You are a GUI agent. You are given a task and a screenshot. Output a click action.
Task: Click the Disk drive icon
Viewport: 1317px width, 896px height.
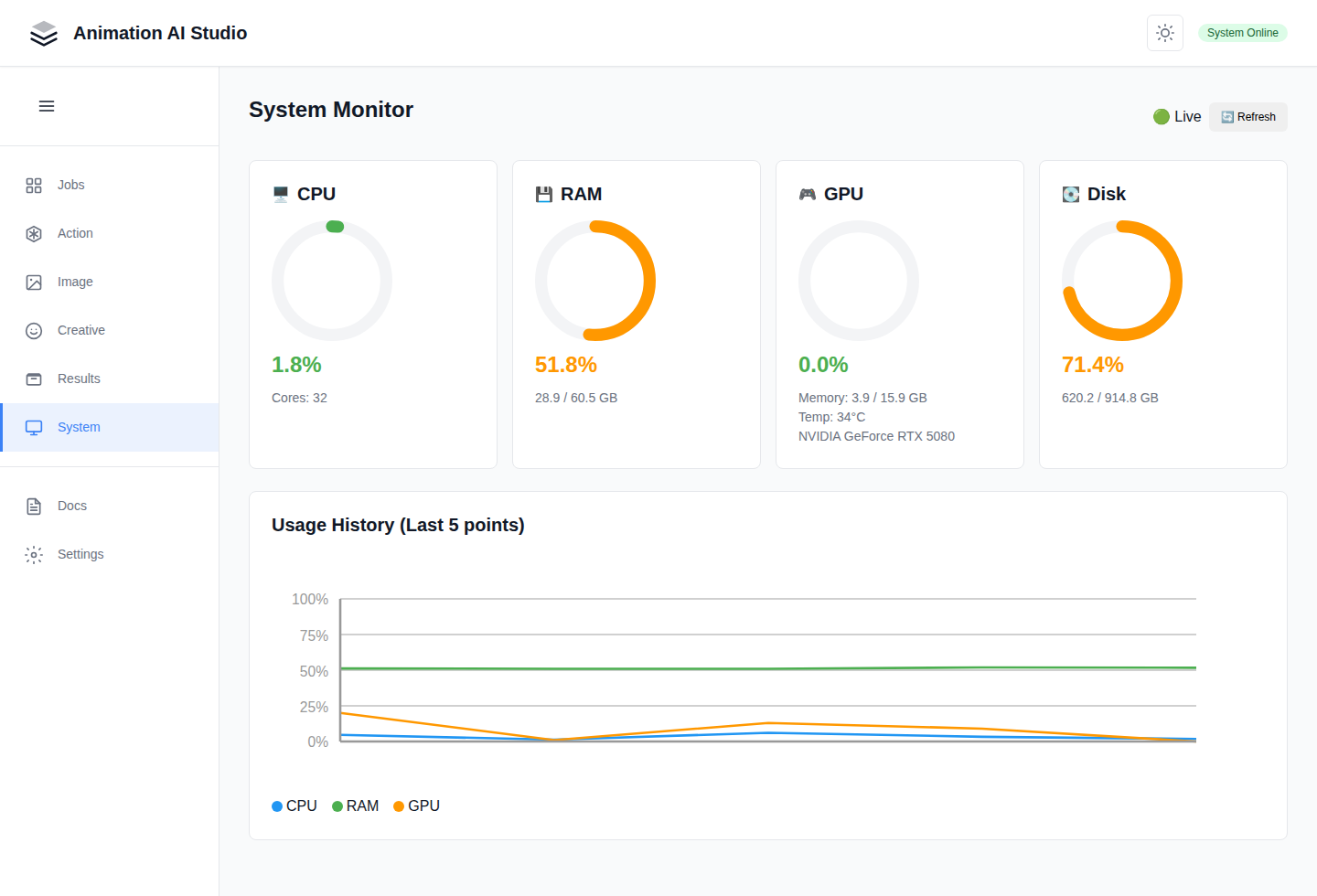[1071, 194]
